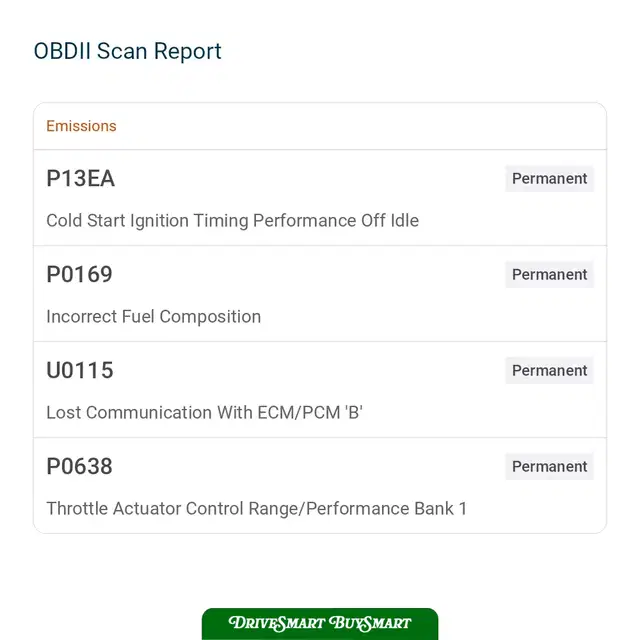Select Lost Communication With ECM/PCM description

point(204,413)
